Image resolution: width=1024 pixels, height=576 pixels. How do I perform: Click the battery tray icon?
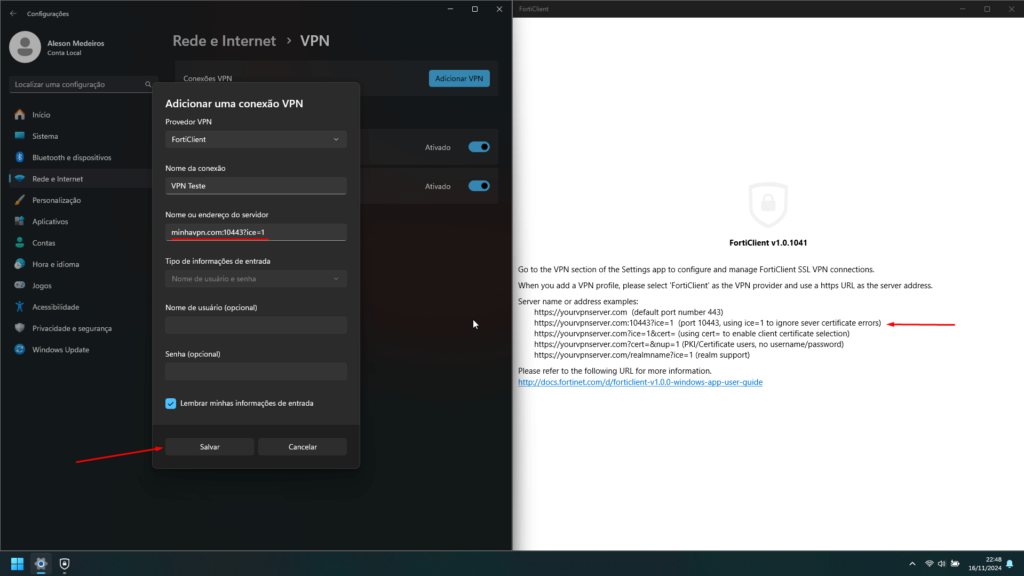click(x=955, y=564)
